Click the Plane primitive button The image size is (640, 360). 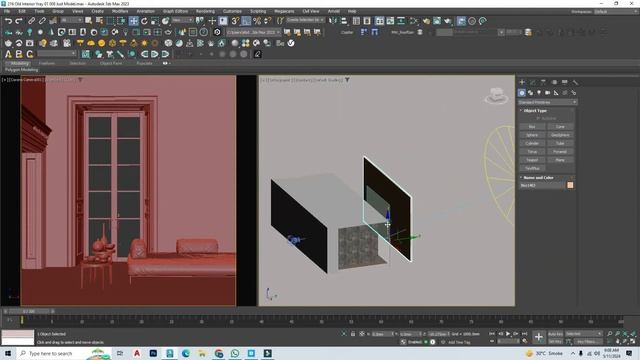[x=560, y=160]
